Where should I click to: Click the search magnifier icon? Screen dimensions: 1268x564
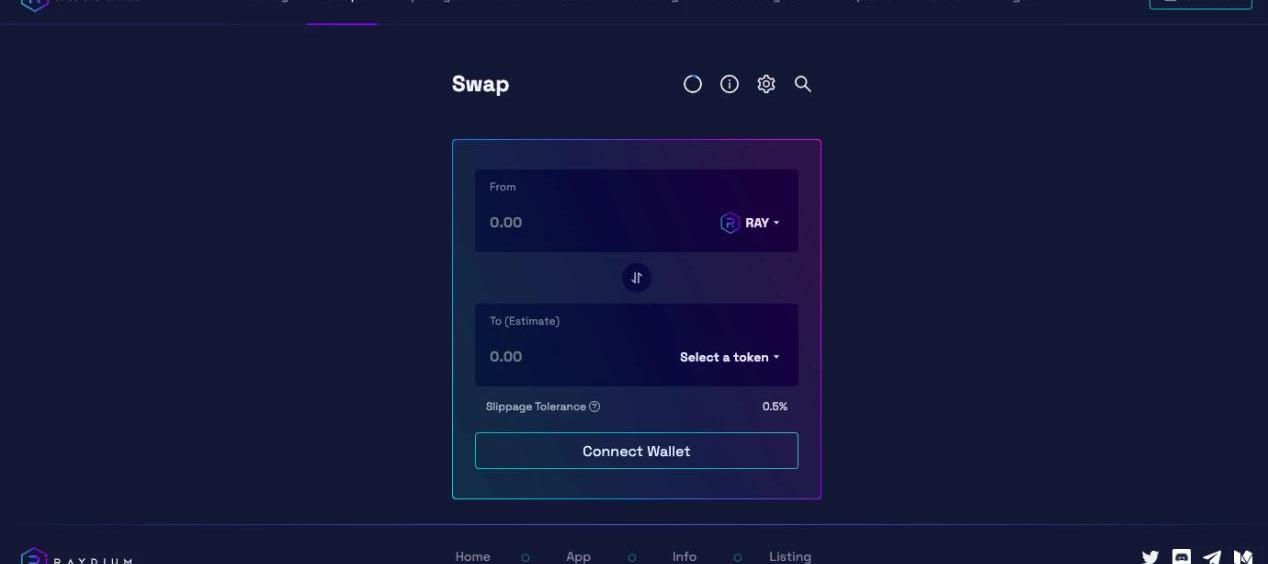pos(803,84)
